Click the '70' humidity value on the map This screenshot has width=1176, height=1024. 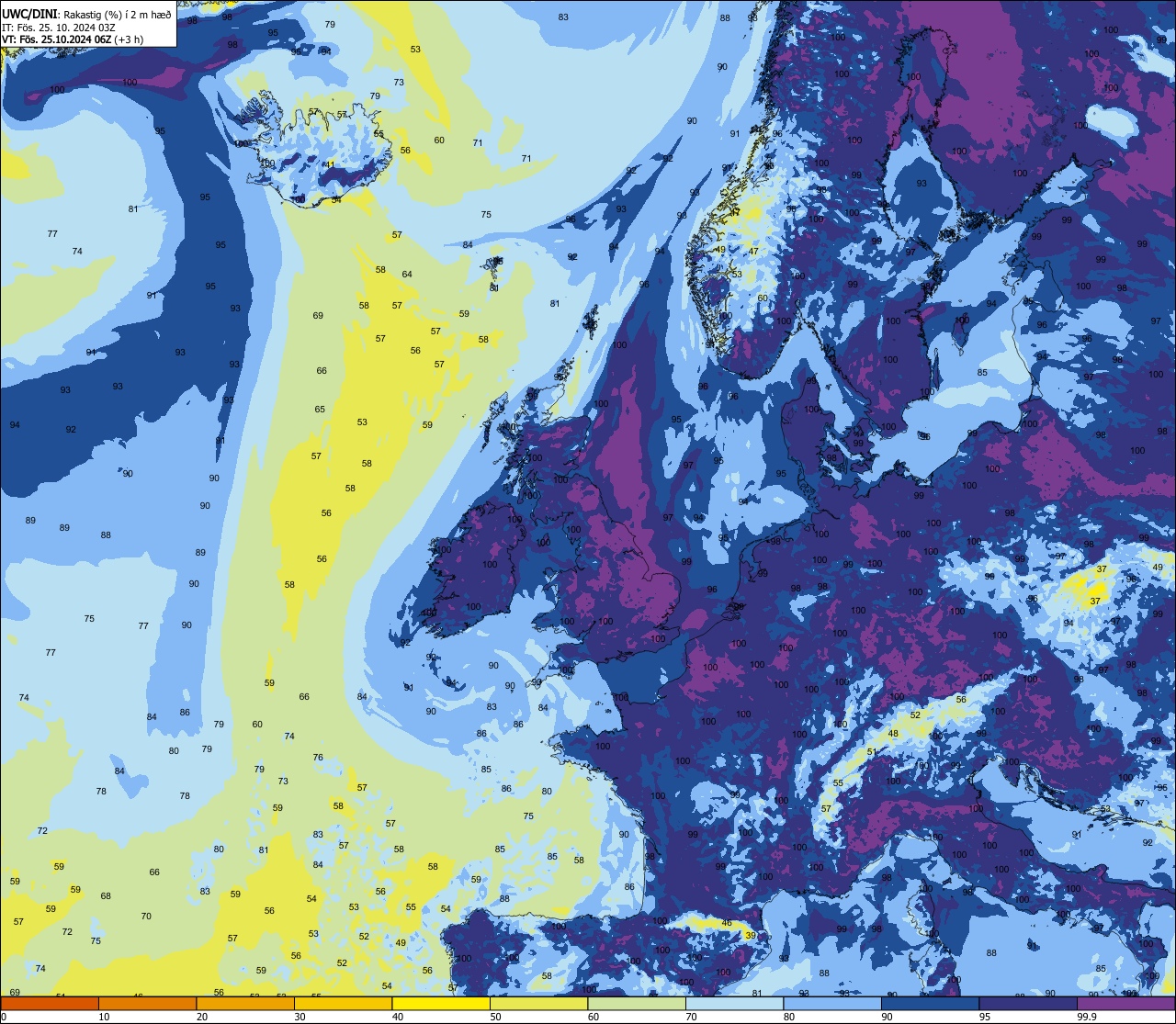[146, 917]
